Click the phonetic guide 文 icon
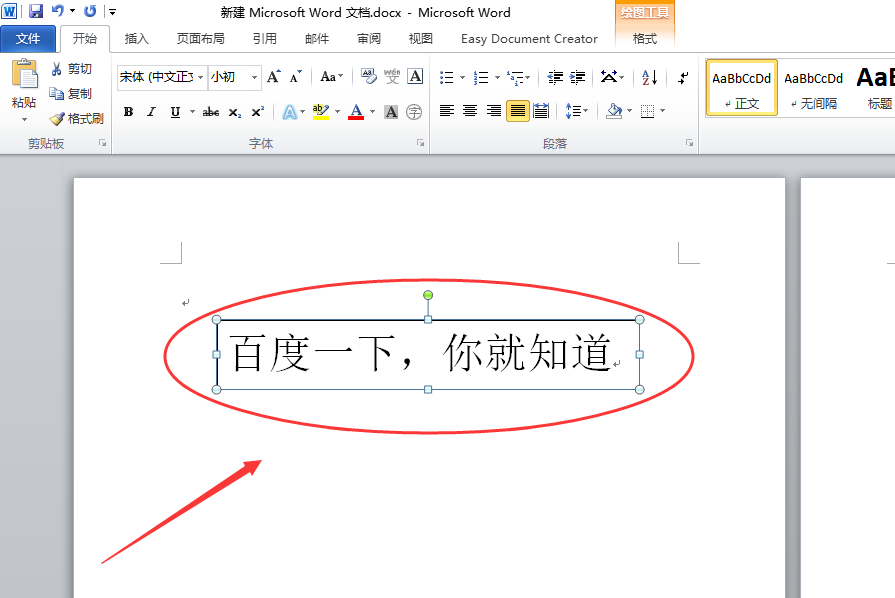895x598 pixels. click(392, 76)
